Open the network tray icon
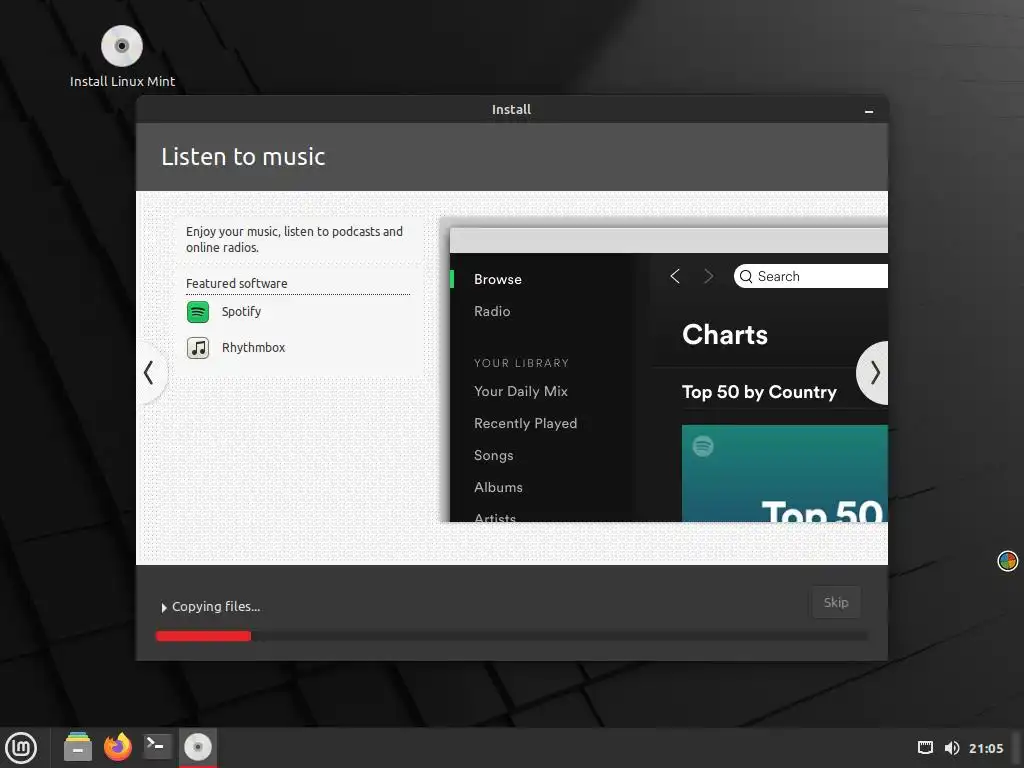1024x768 pixels. point(925,748)
